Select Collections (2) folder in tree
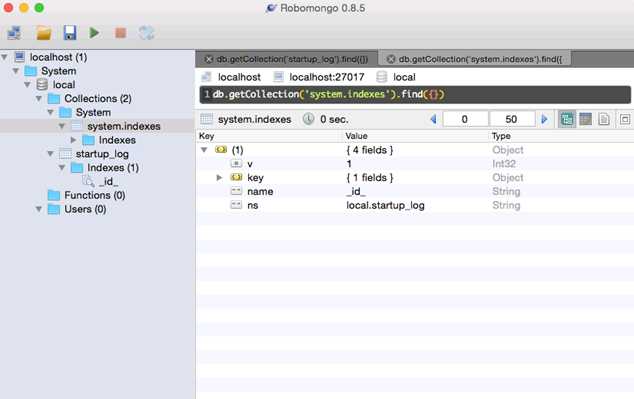634x399 pixels. 97,98
